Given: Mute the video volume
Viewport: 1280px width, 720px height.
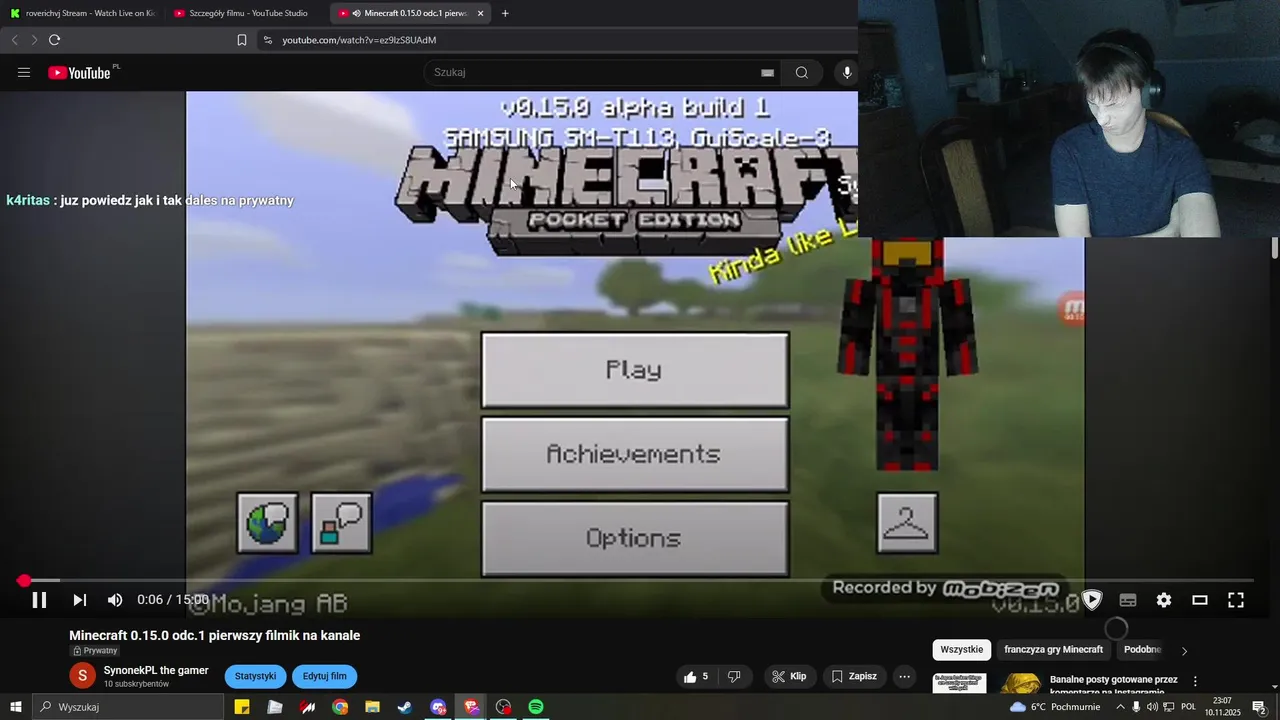Looking at the screenshot, I should (x=115, y=600).
